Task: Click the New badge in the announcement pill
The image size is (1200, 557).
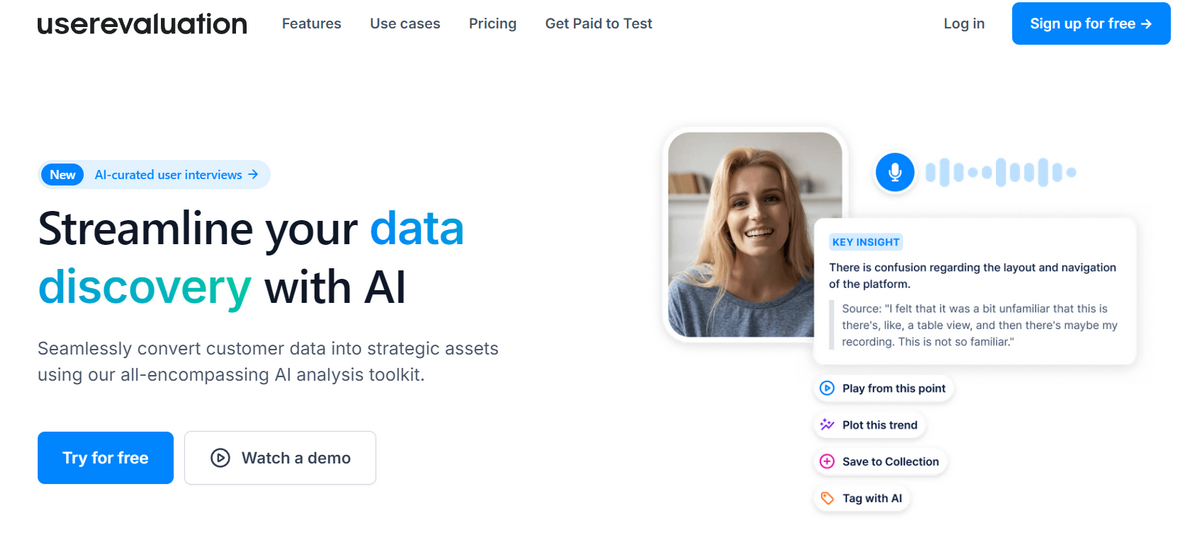Action: (63, 175)
